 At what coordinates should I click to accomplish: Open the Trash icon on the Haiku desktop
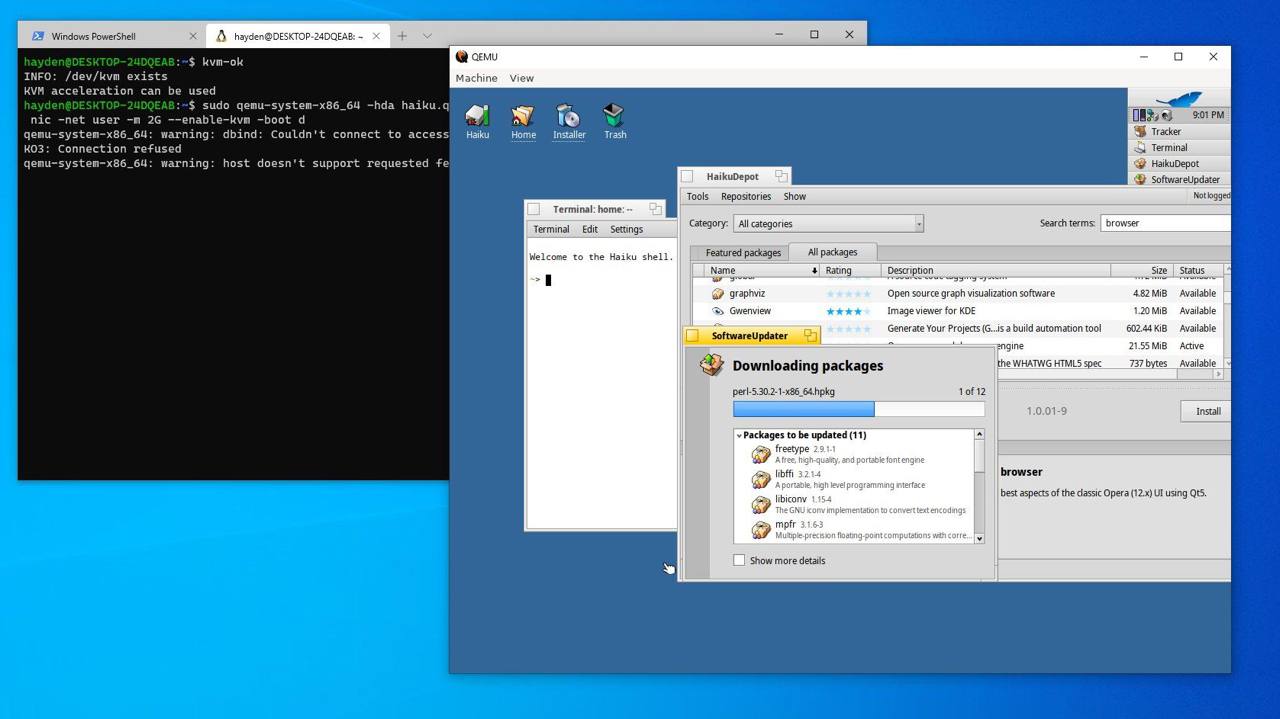coord(614,116)
